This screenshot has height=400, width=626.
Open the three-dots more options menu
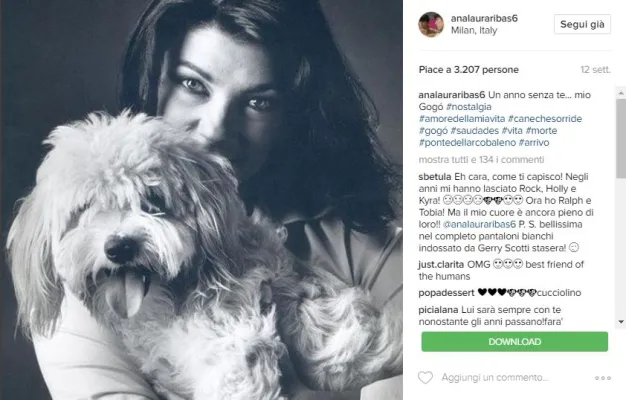click(602, 378)
